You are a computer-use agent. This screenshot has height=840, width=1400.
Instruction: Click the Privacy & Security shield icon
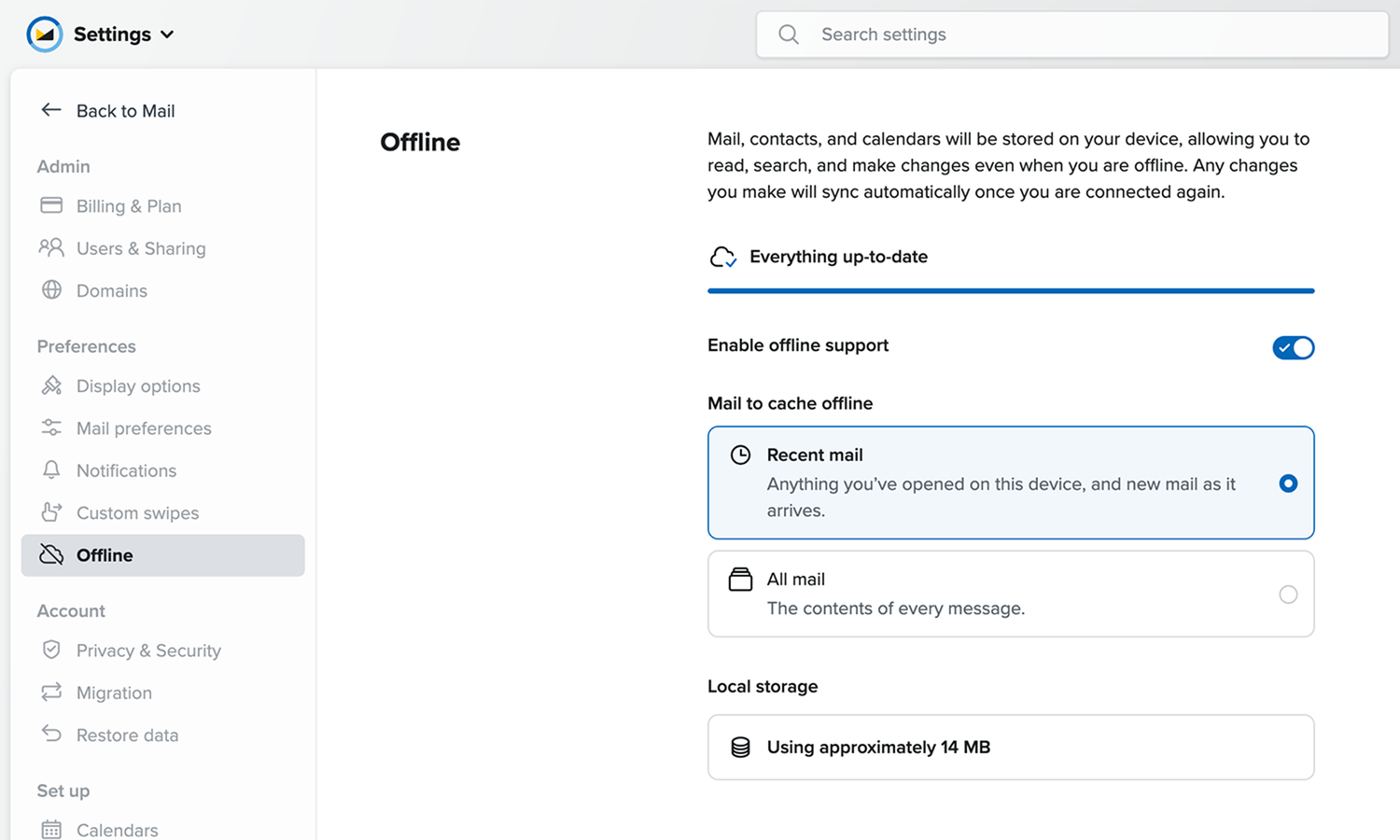51,650
